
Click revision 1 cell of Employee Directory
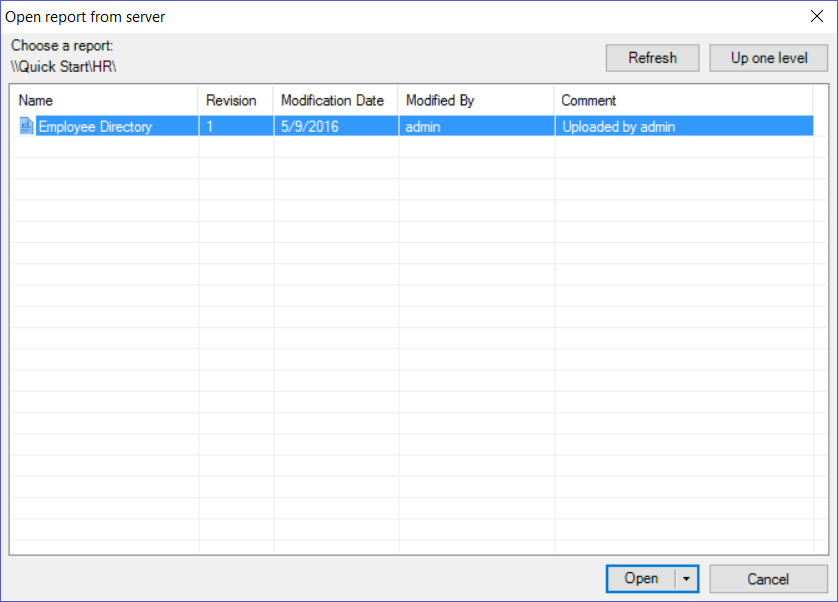pos(236,126)
